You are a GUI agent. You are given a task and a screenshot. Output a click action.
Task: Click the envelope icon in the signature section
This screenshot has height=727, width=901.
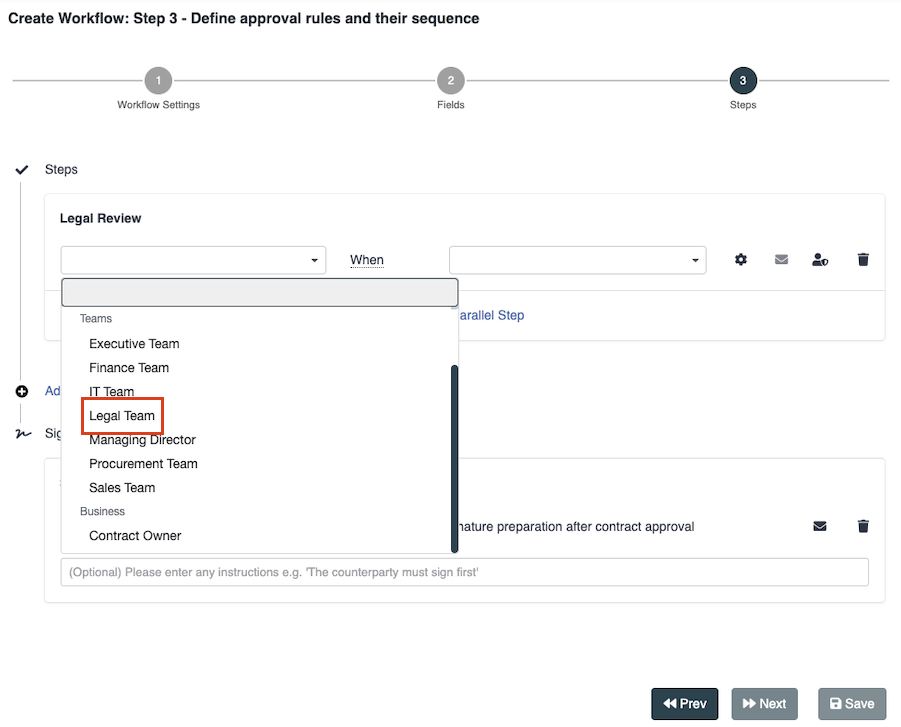(x=820, y=526)
